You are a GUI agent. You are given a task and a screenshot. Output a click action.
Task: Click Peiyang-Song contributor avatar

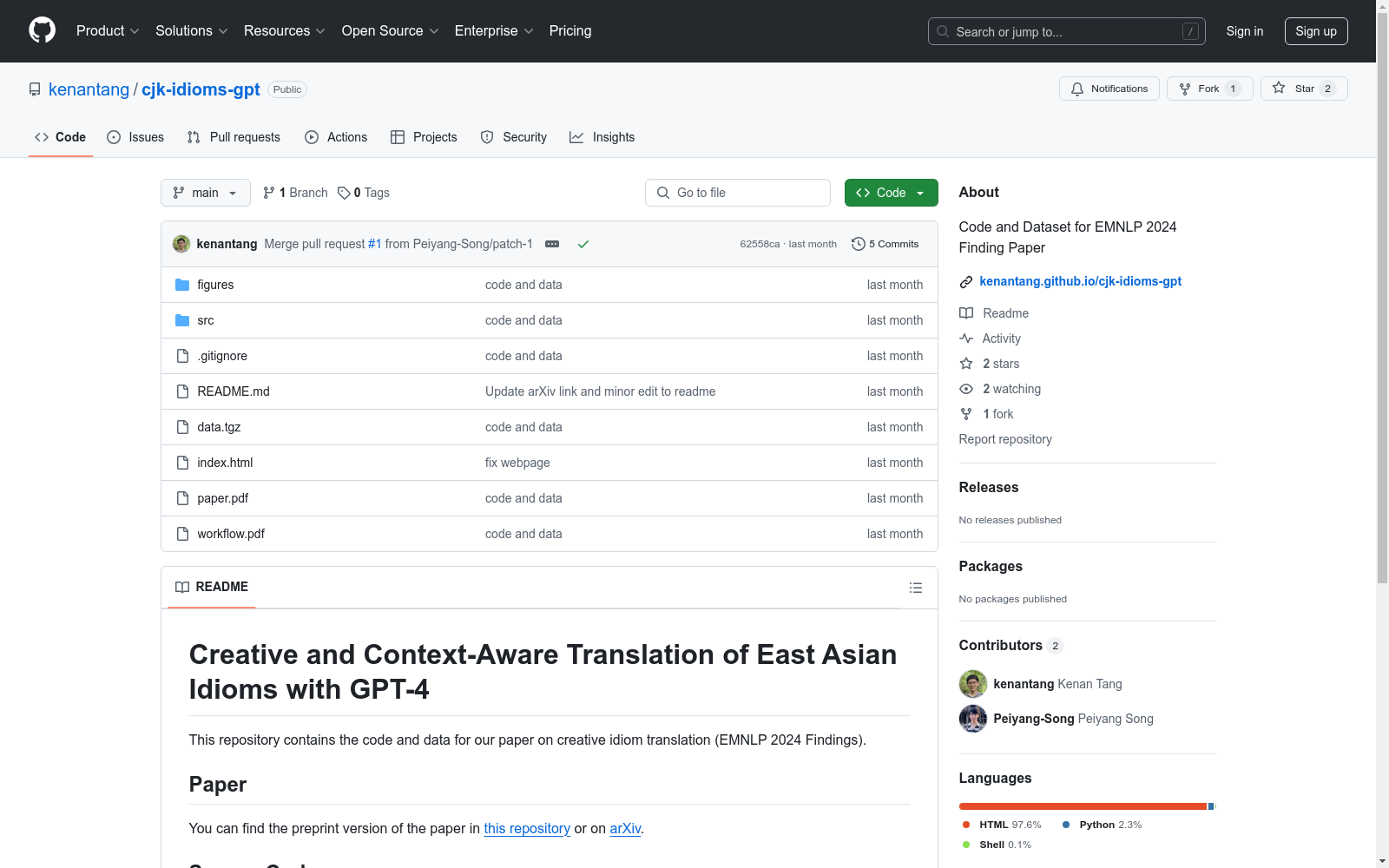click(973, 719)
